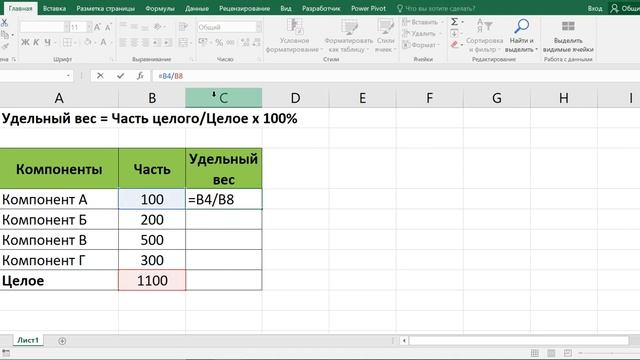Switch to the Данные tab

[197, 8]
